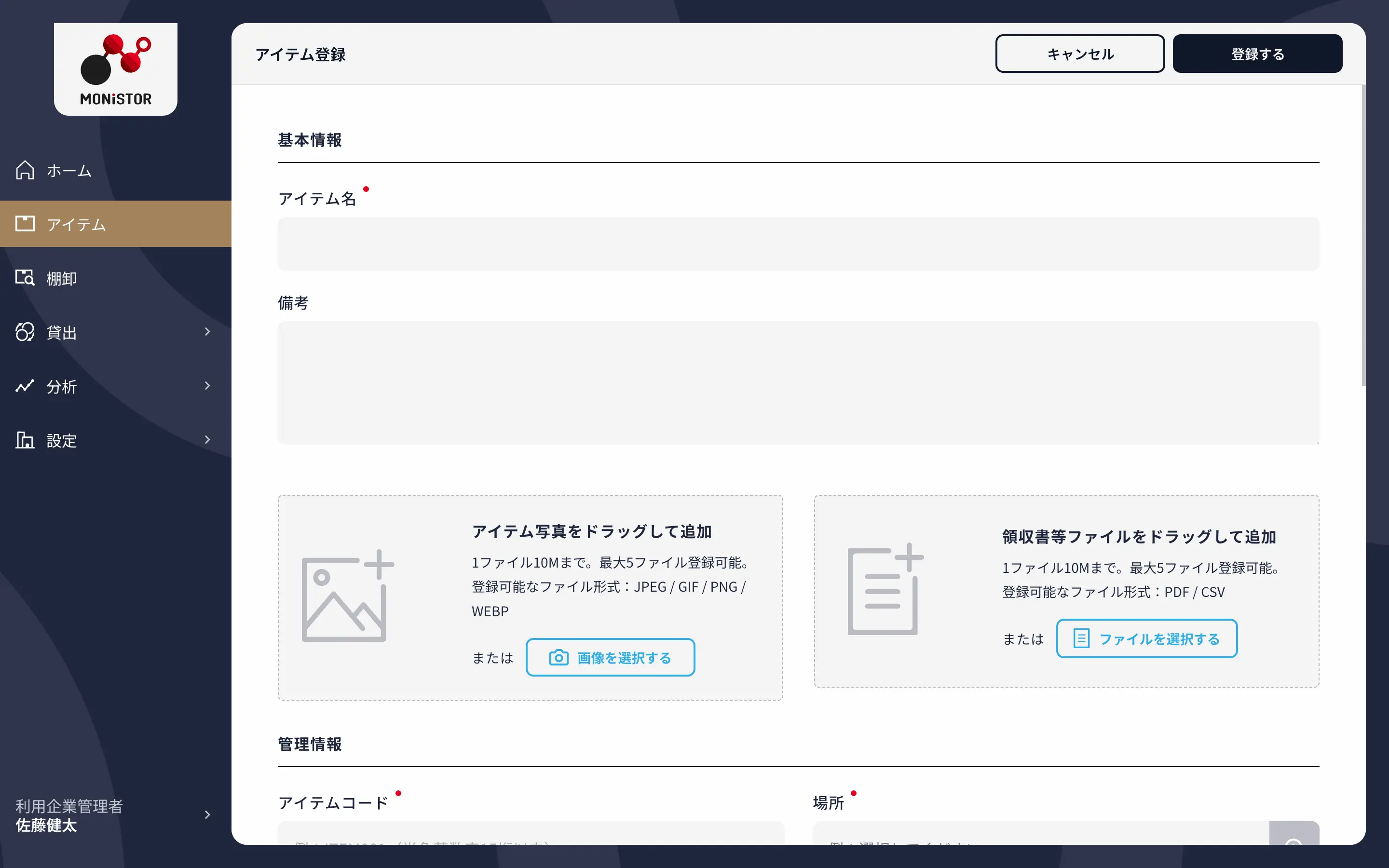Click the camera icon in 画像を選択する

558,657
